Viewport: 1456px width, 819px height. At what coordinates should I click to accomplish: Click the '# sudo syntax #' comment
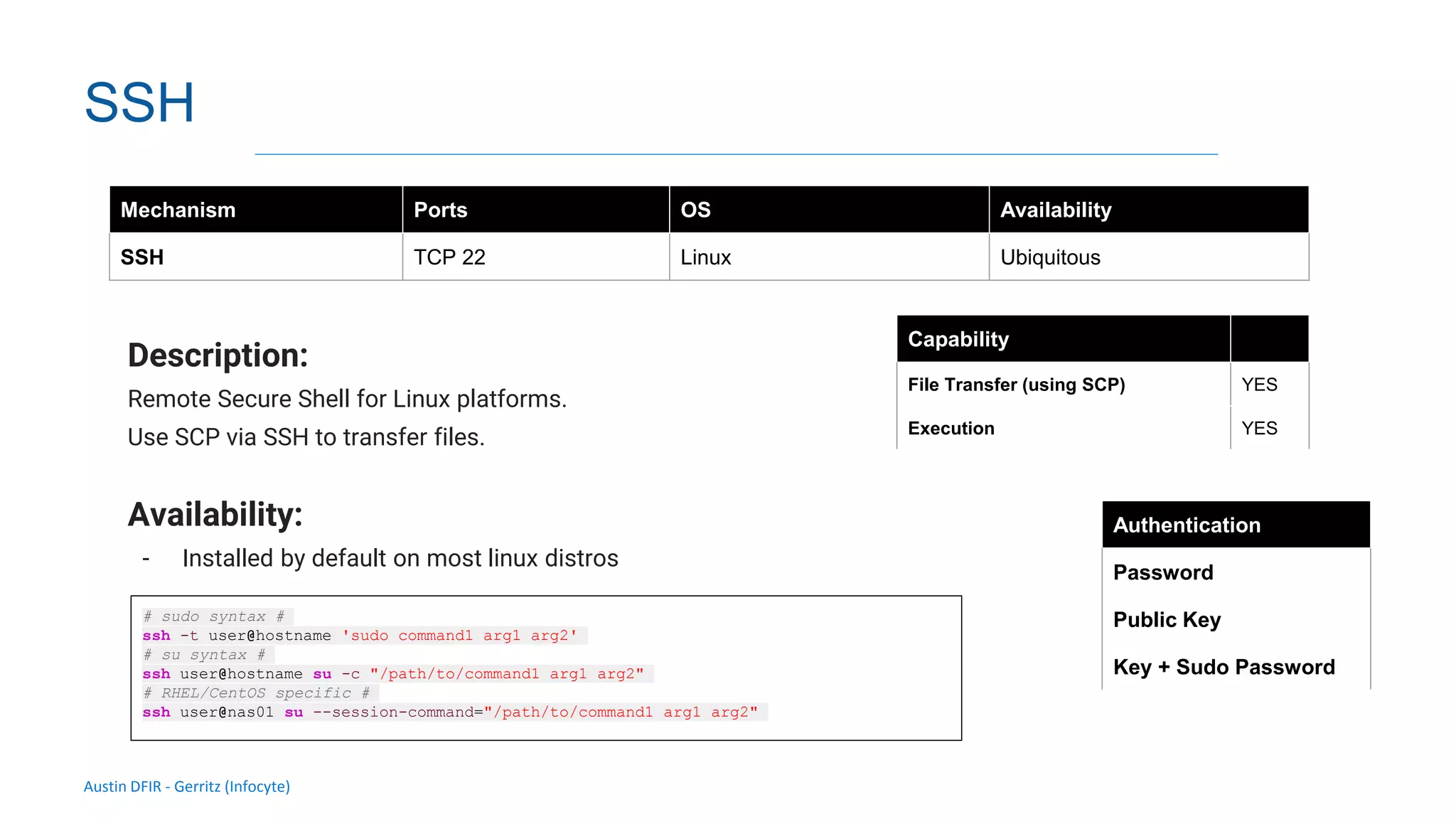pyautogui.click(x=214, y=616)
